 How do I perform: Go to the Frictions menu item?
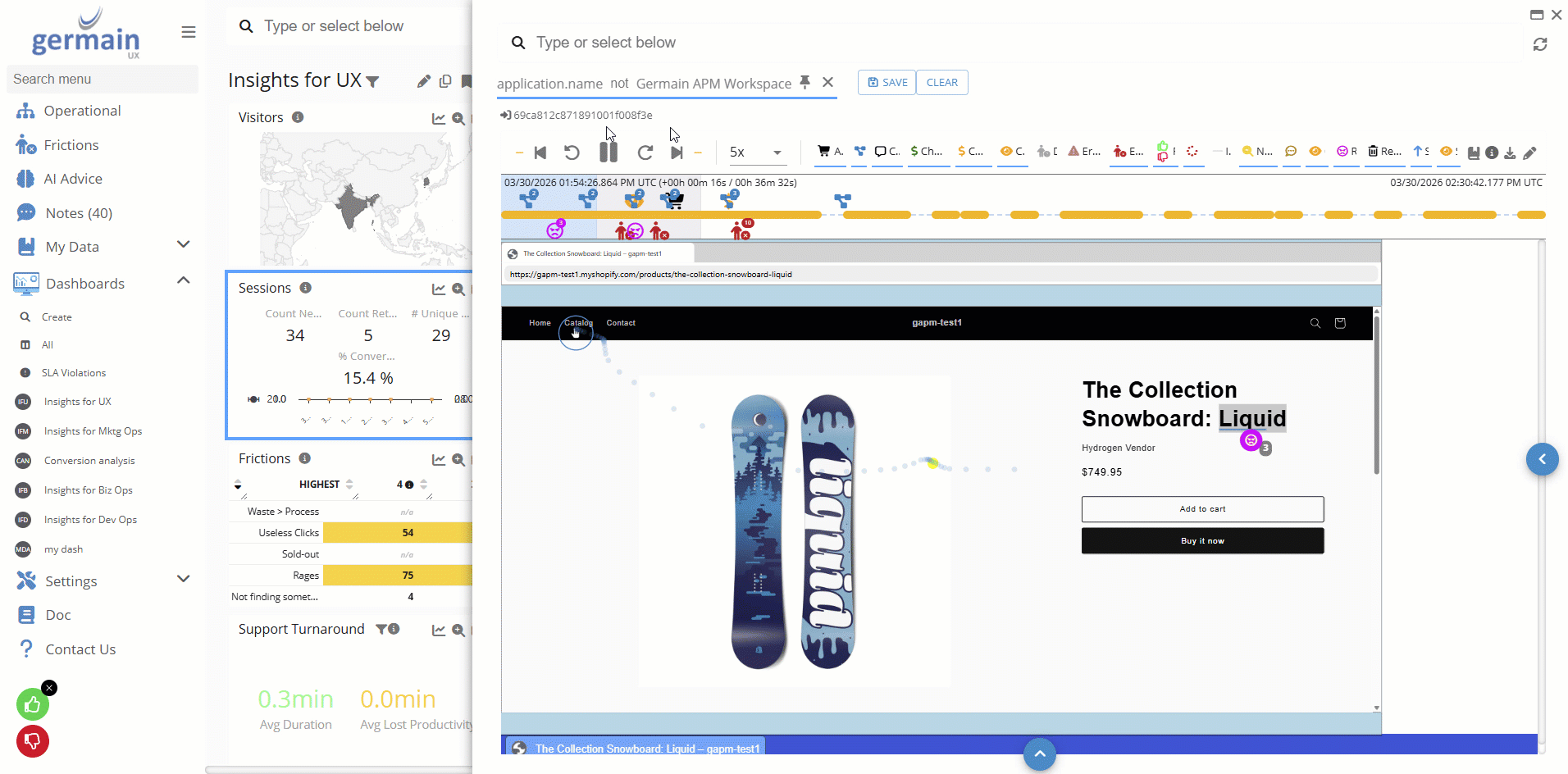(71, 145)
